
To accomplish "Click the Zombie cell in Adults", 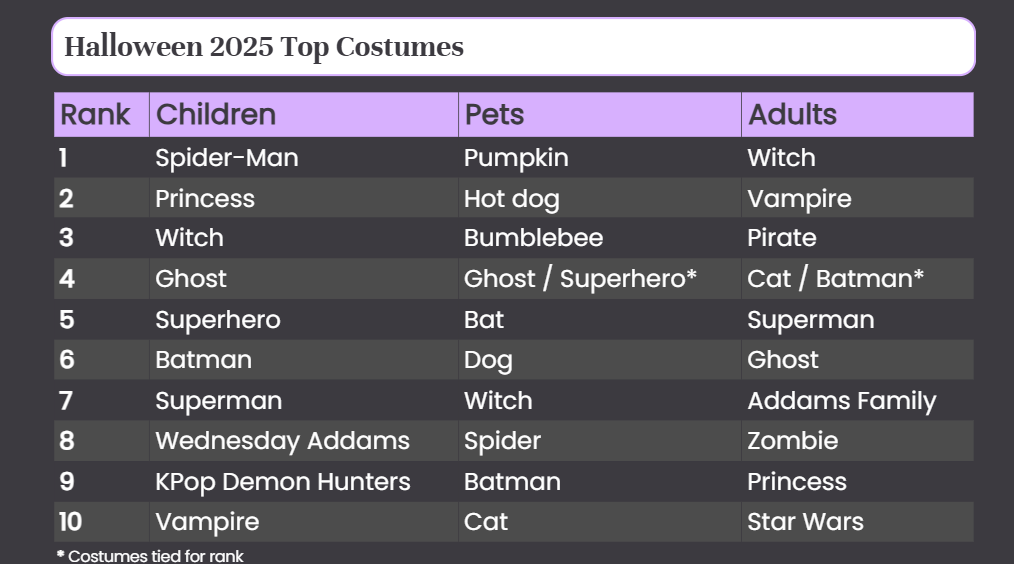I will point(858,441).
